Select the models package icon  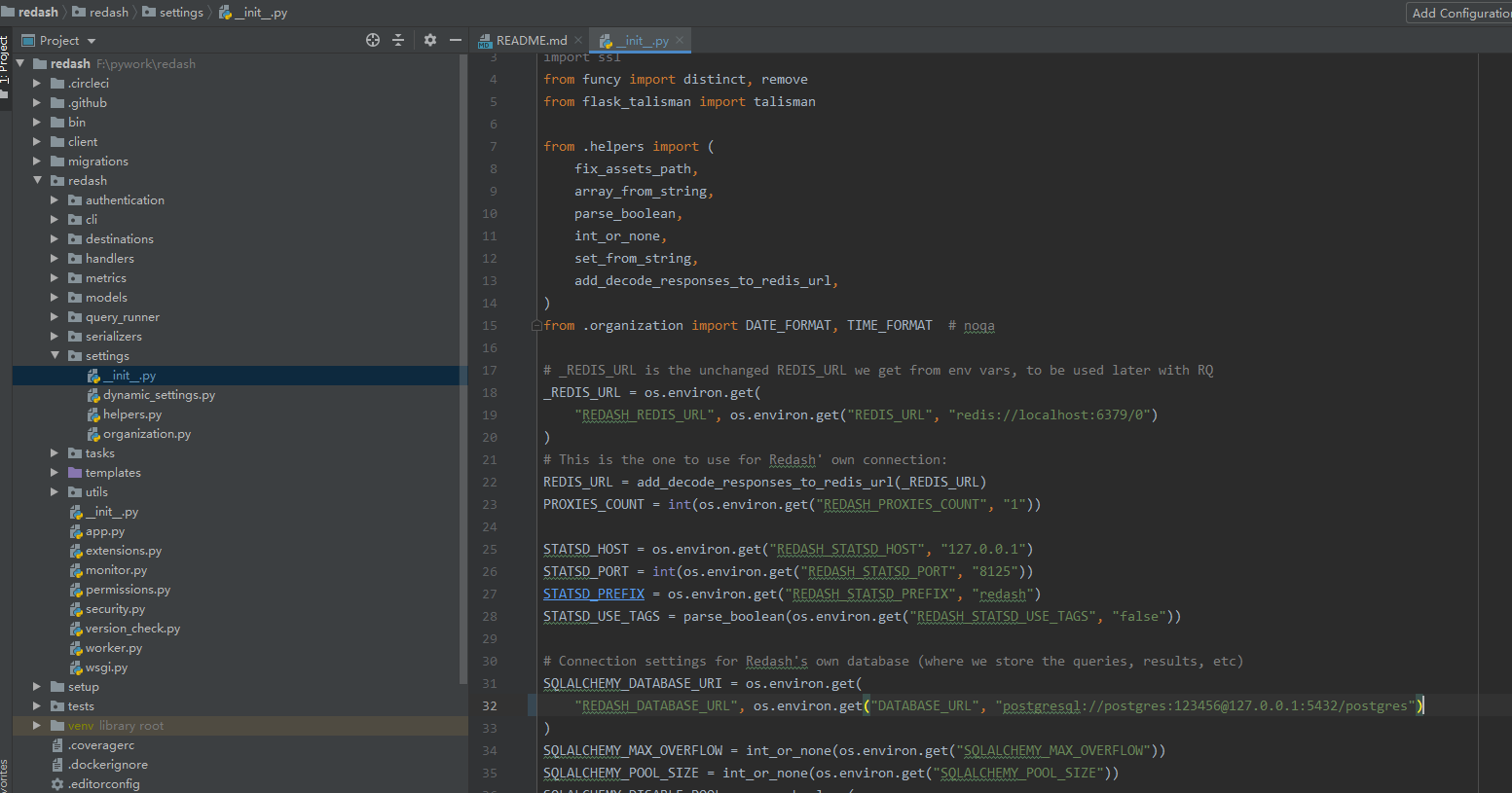[75, 297]
